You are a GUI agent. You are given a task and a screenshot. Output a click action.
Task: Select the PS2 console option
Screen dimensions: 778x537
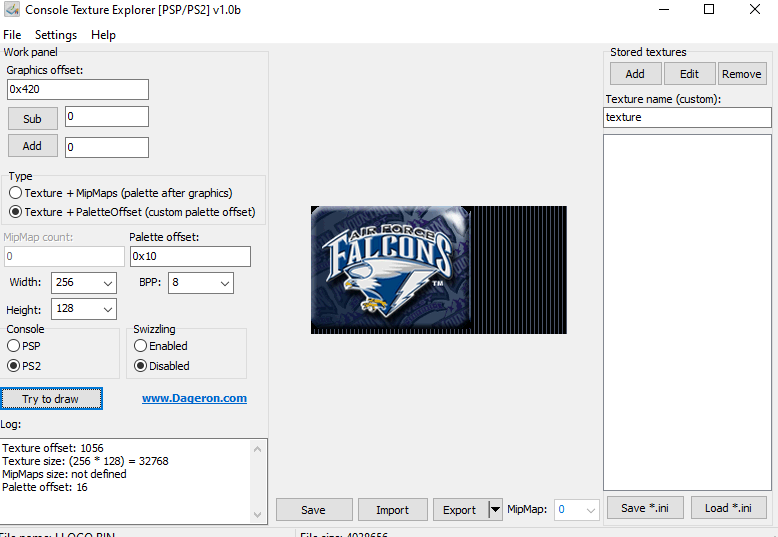point(24,366)
